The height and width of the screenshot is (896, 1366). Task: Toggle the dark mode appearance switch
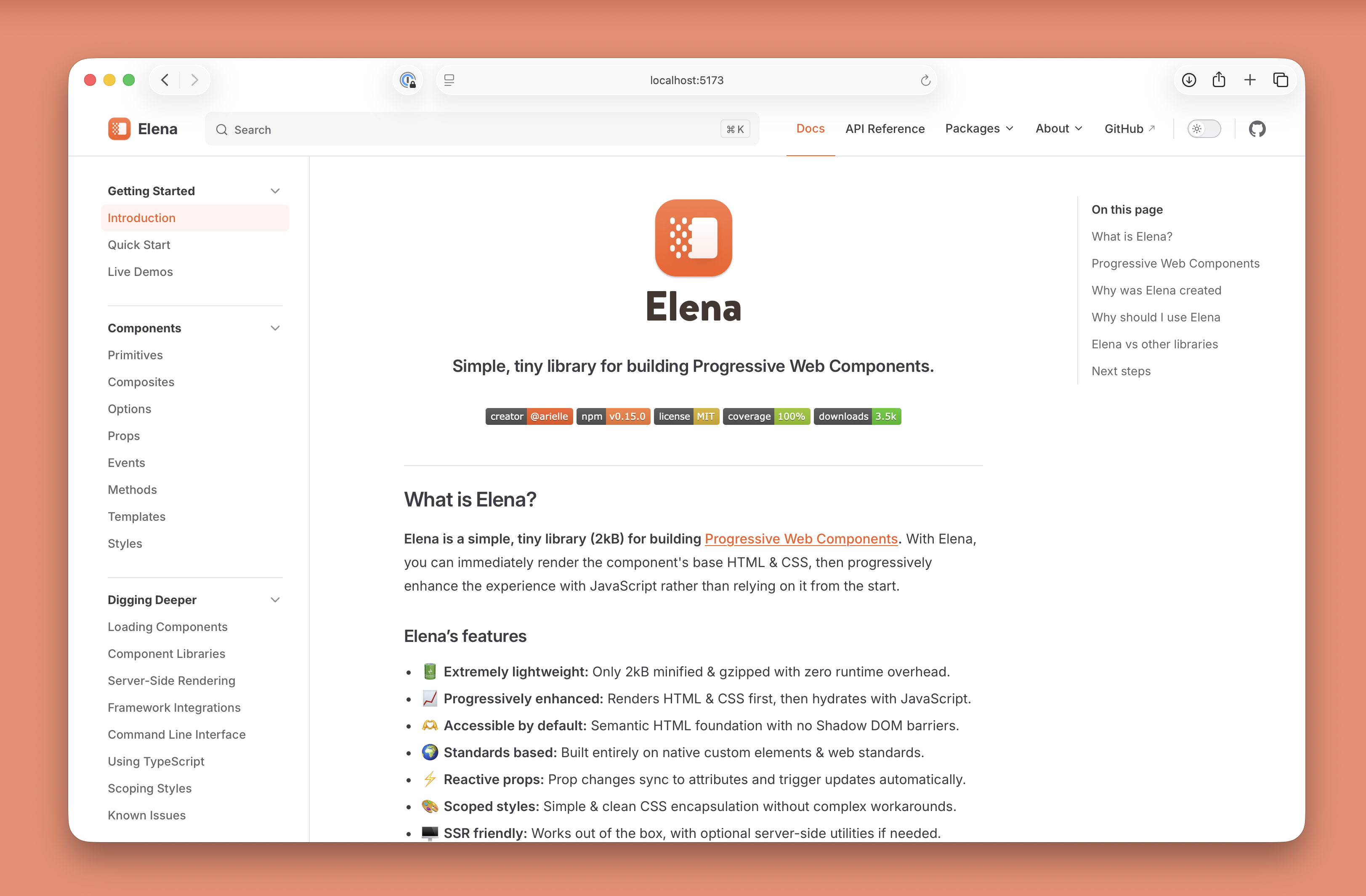coord(1204,128)
